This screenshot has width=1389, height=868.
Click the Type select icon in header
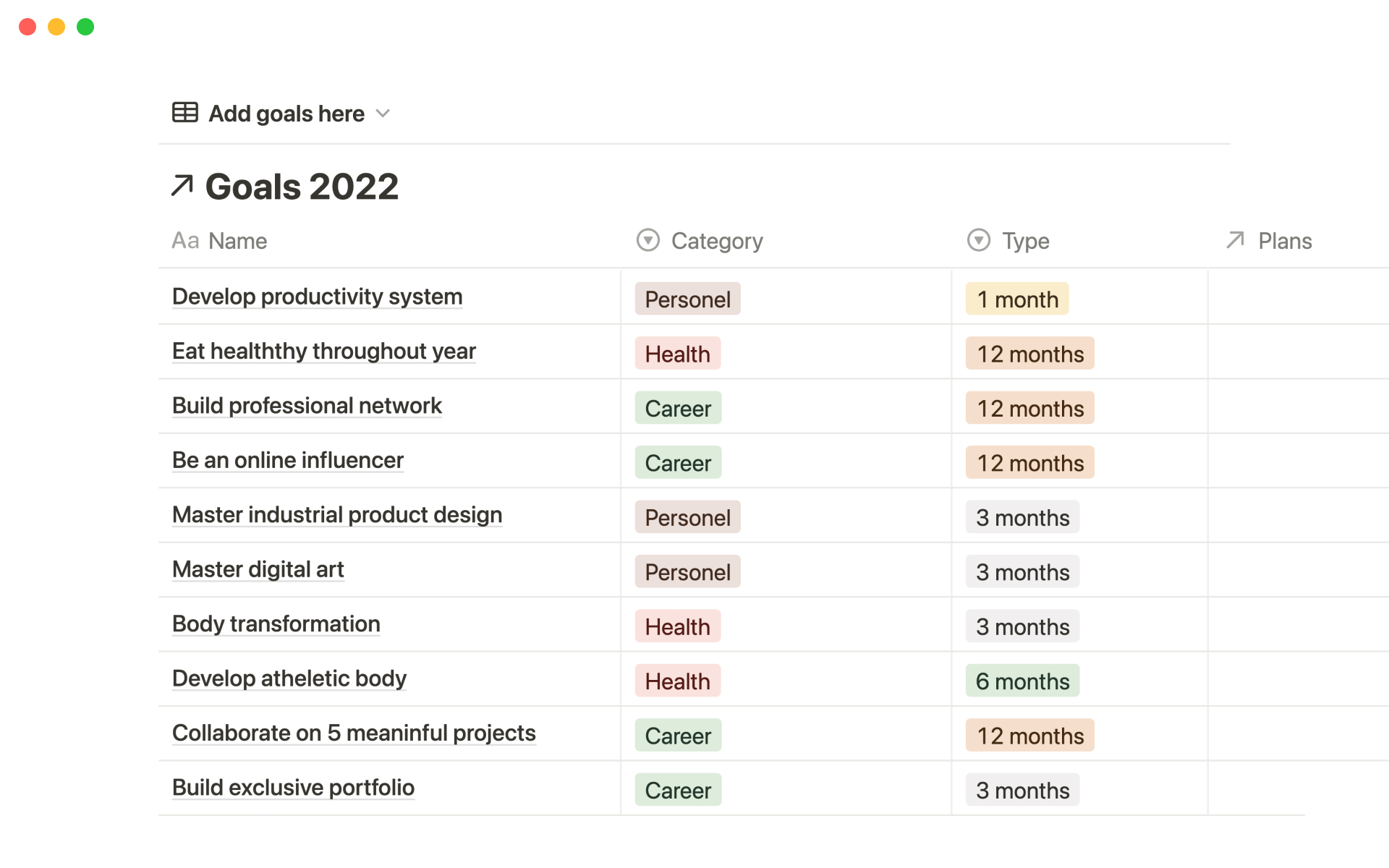point(978,240)
